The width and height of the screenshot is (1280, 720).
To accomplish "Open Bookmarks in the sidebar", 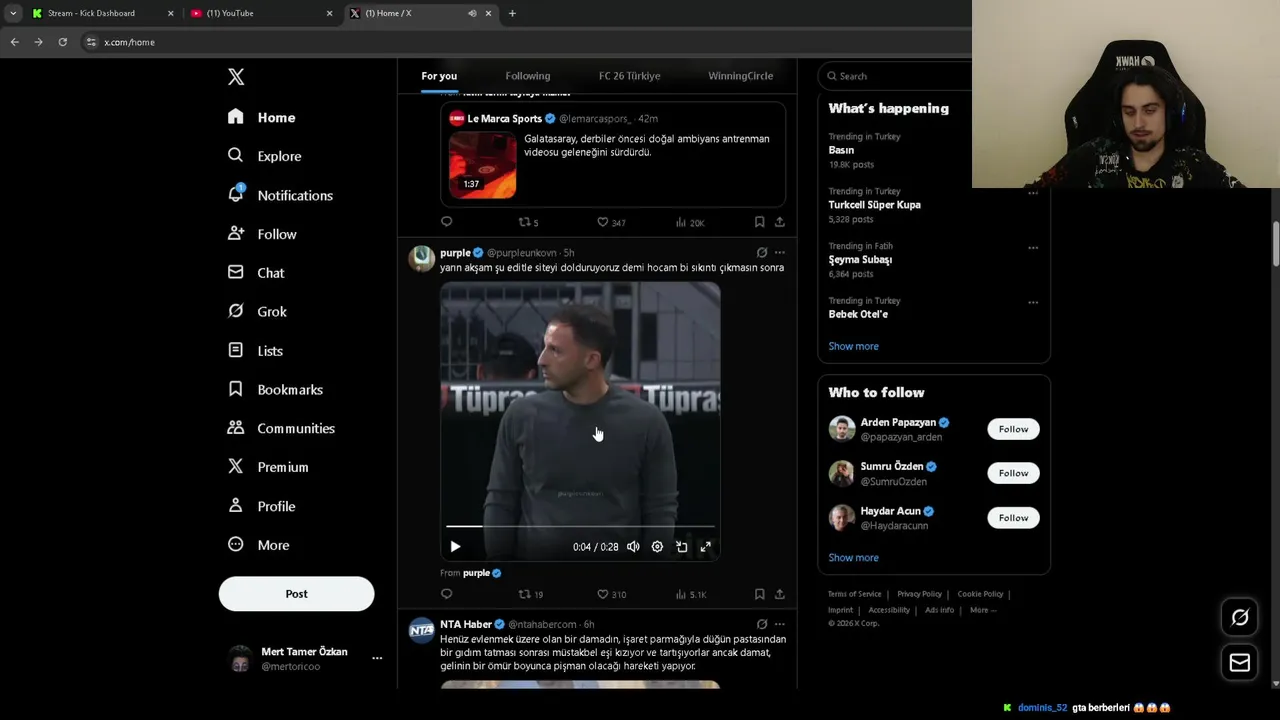I will (275, 389).
